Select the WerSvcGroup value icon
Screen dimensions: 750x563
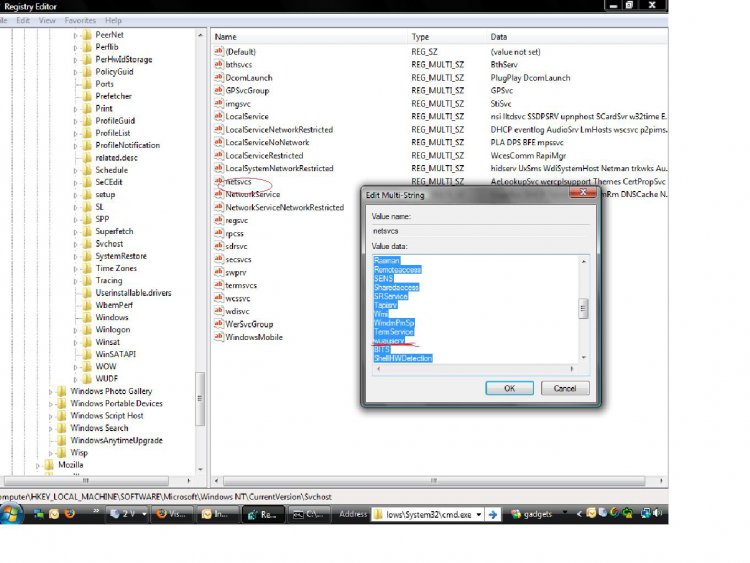[219, 323]
